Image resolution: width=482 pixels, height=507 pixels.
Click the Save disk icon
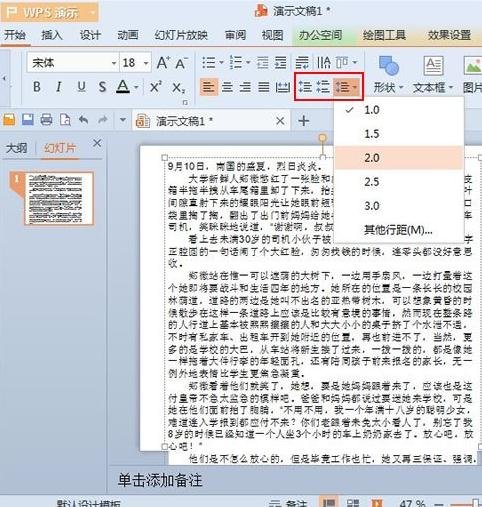click(28, 120)
